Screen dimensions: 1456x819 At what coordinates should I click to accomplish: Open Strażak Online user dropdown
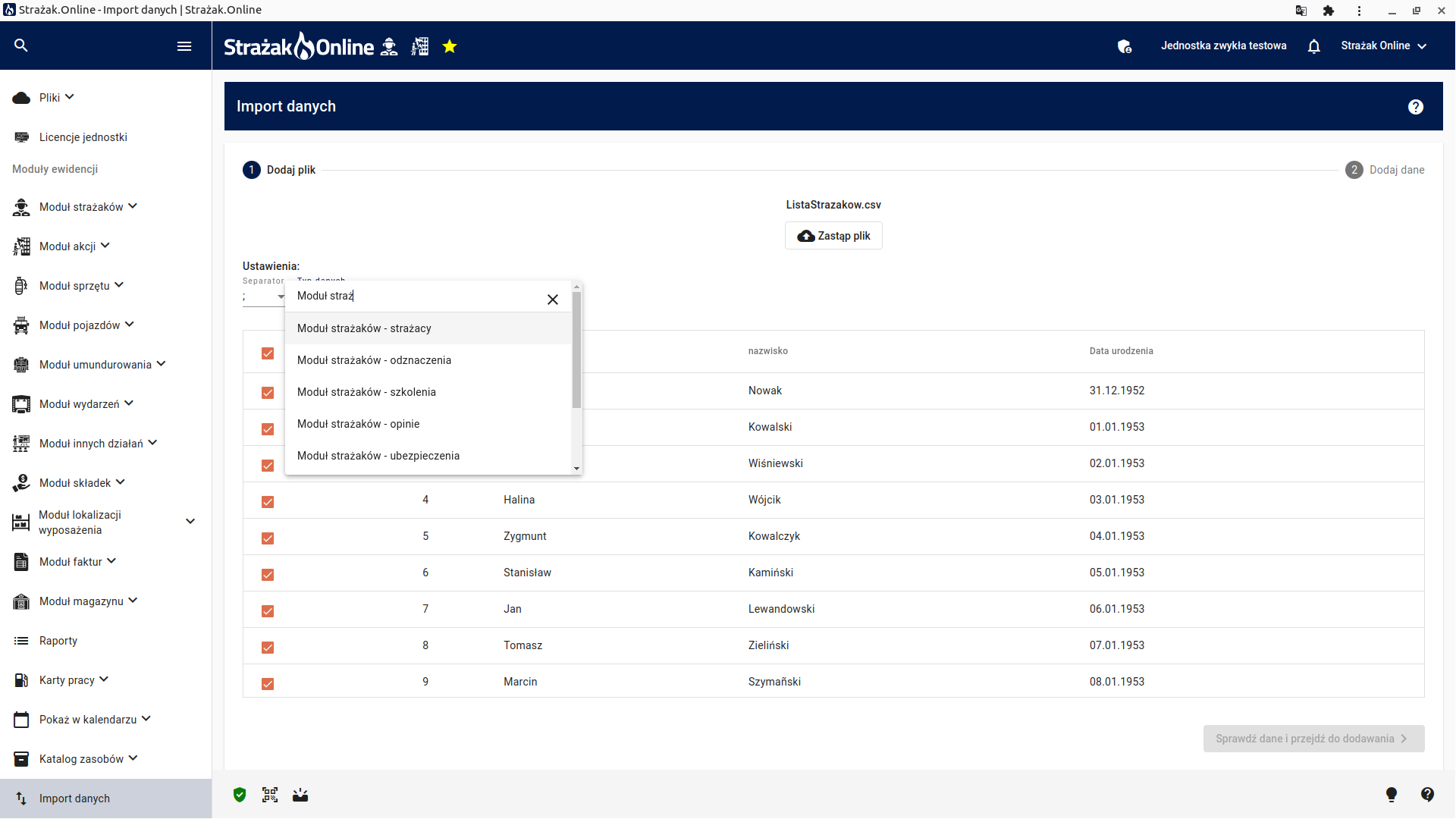(1384, 46)
